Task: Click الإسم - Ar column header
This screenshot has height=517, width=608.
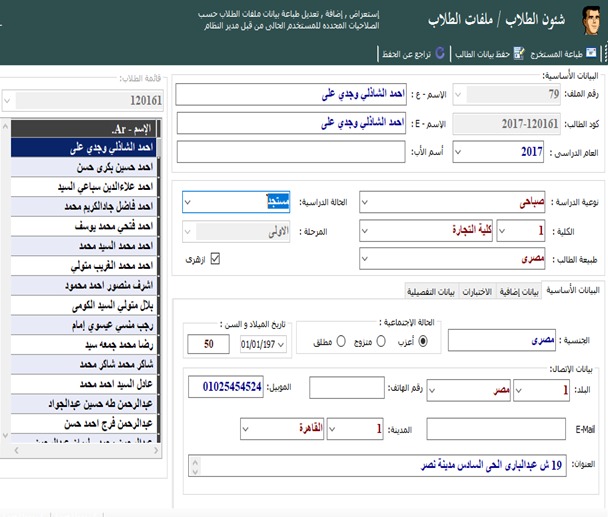Action: [84, 129]
